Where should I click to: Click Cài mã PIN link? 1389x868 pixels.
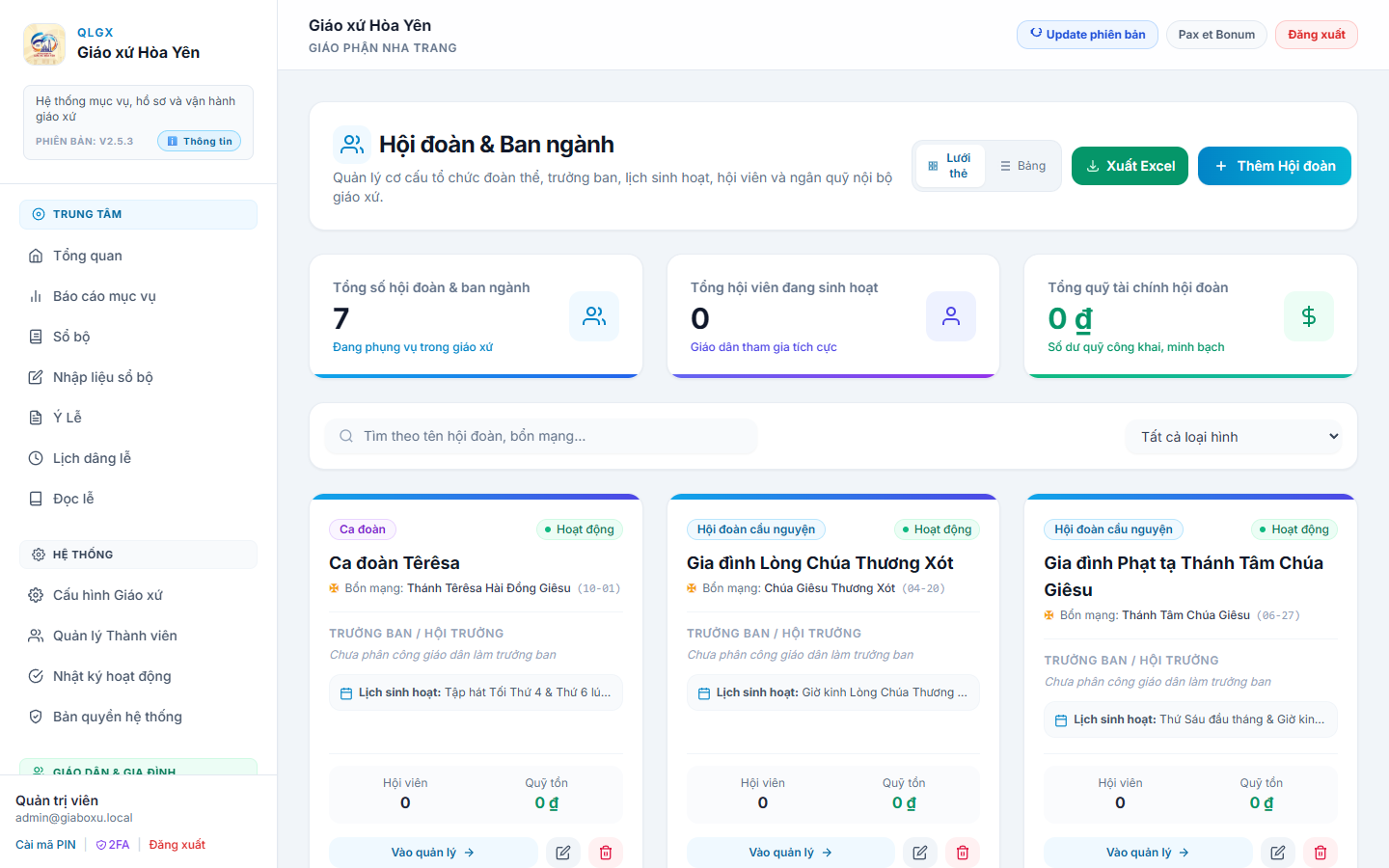point(45,845)
